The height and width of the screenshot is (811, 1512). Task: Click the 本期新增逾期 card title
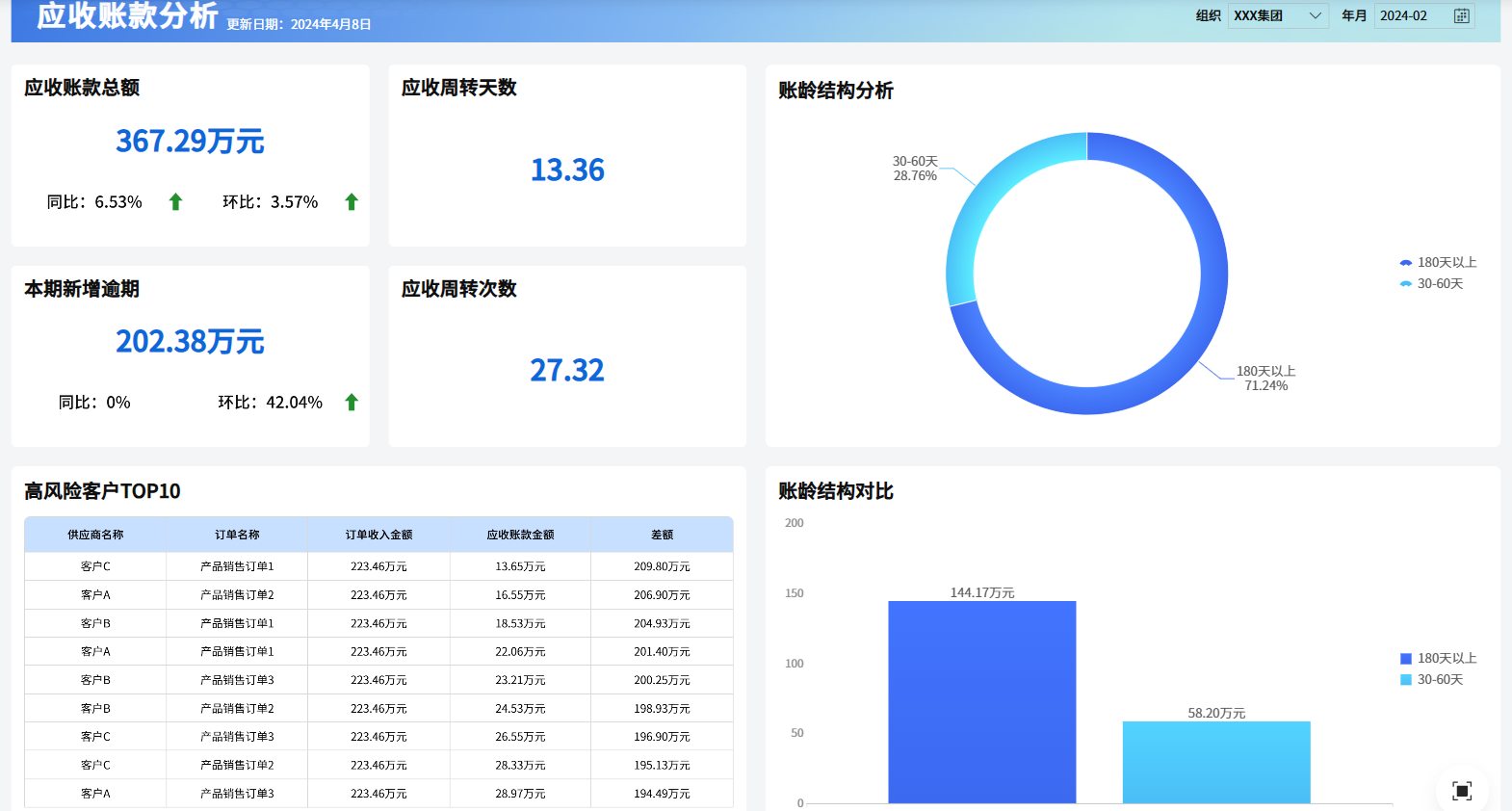click(82, 289)
